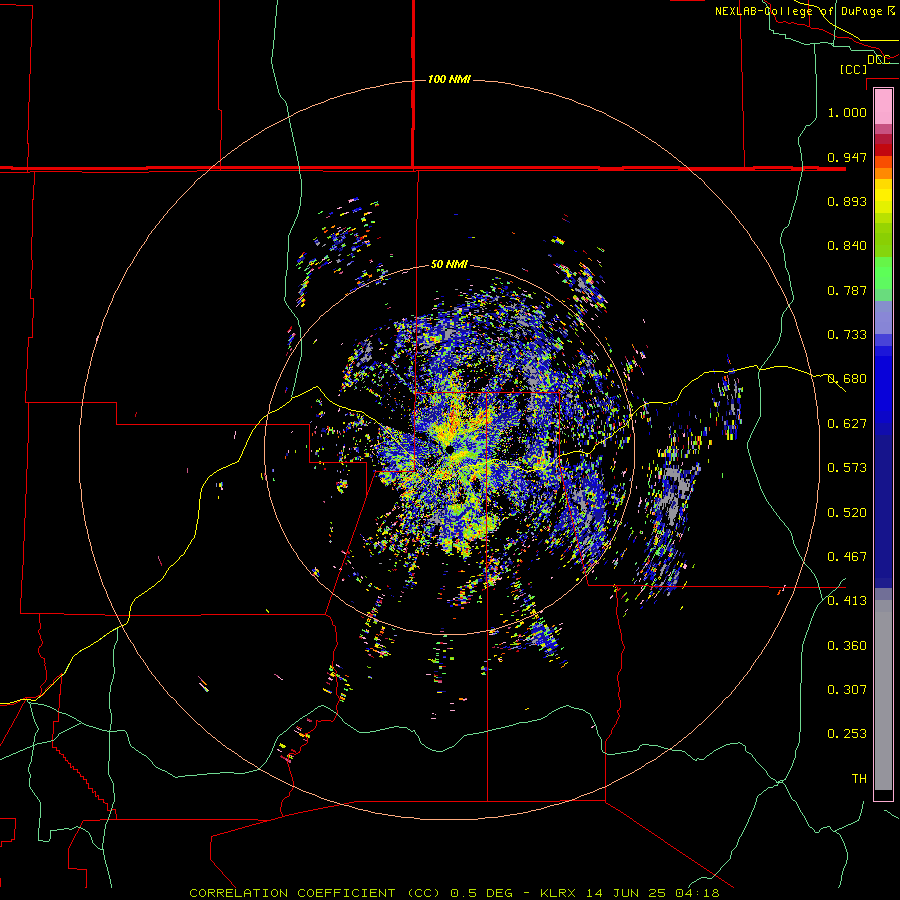The width and height of the screenshot is (900, 900).
Task: Click the 0.467 legend value
Action: pyautogui.click(x=847, y=557)
